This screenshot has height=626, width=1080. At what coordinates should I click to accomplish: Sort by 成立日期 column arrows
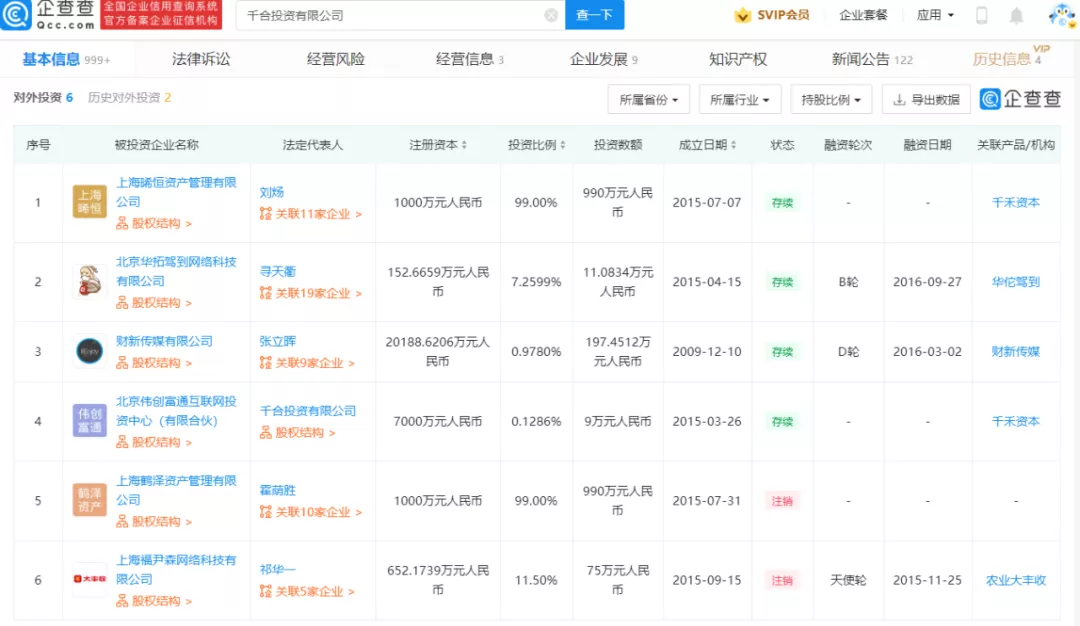(x=733, y=145)
